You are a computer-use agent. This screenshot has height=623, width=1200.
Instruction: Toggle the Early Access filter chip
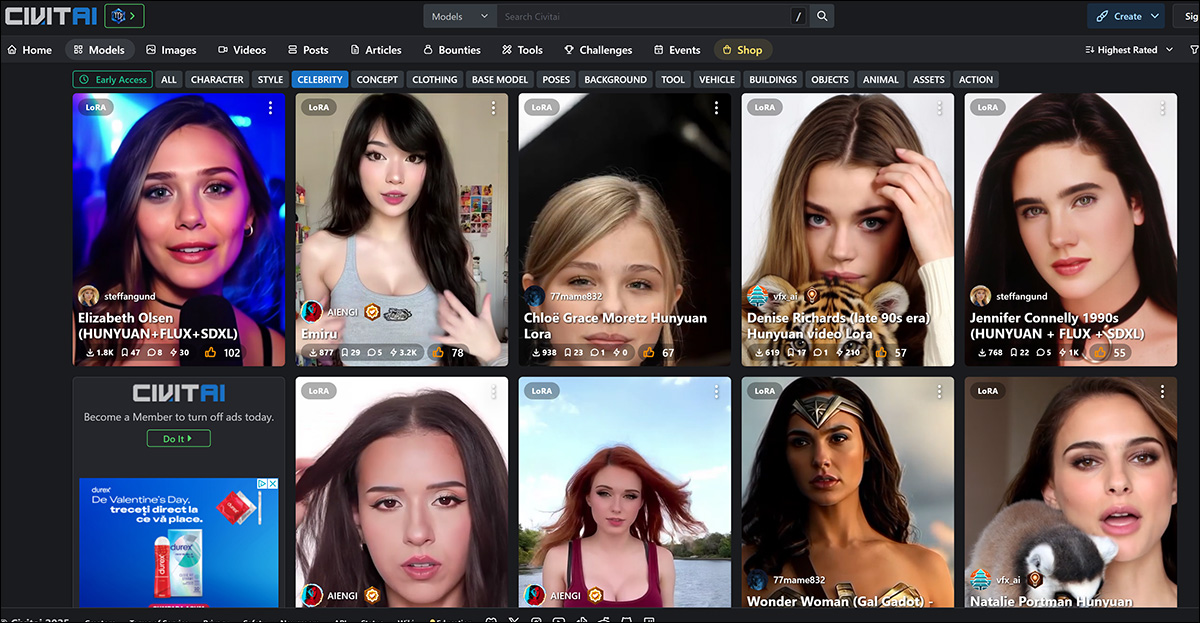tap(112, 80)
